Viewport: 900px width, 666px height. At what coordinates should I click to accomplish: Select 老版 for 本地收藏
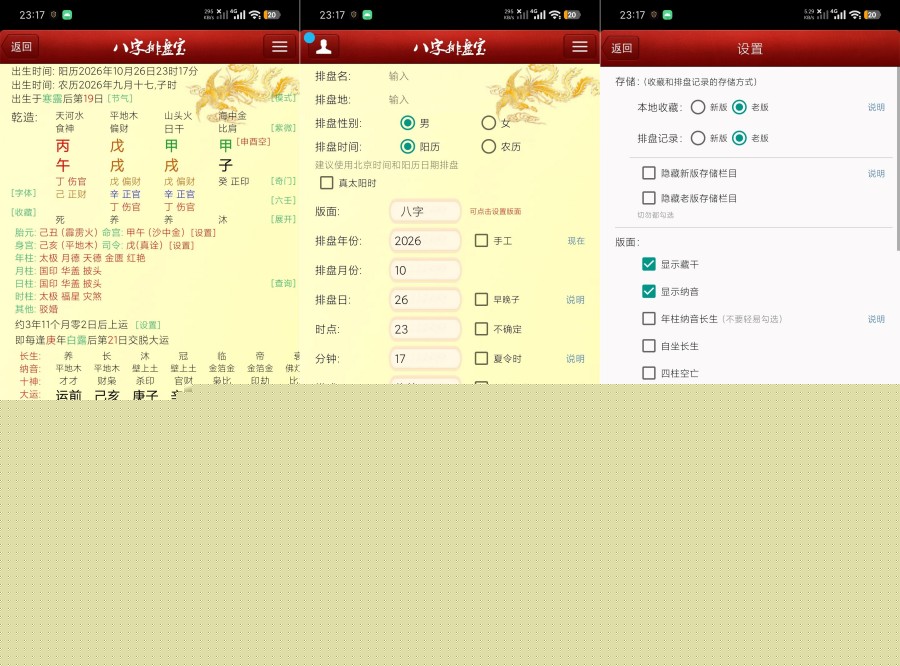click(x=739, y=107)
